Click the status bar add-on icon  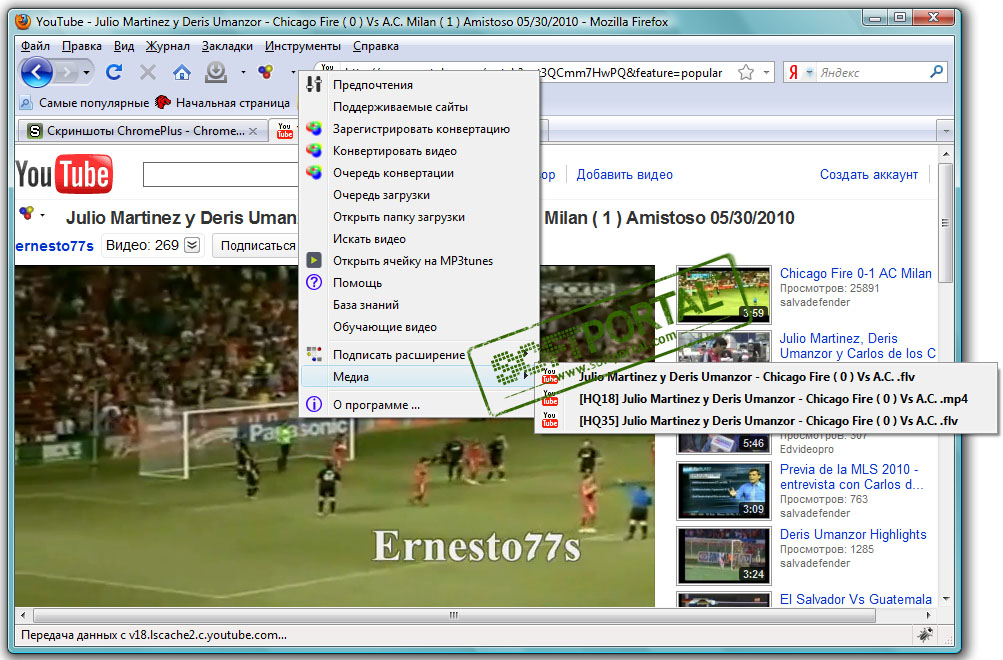point(924,634)
